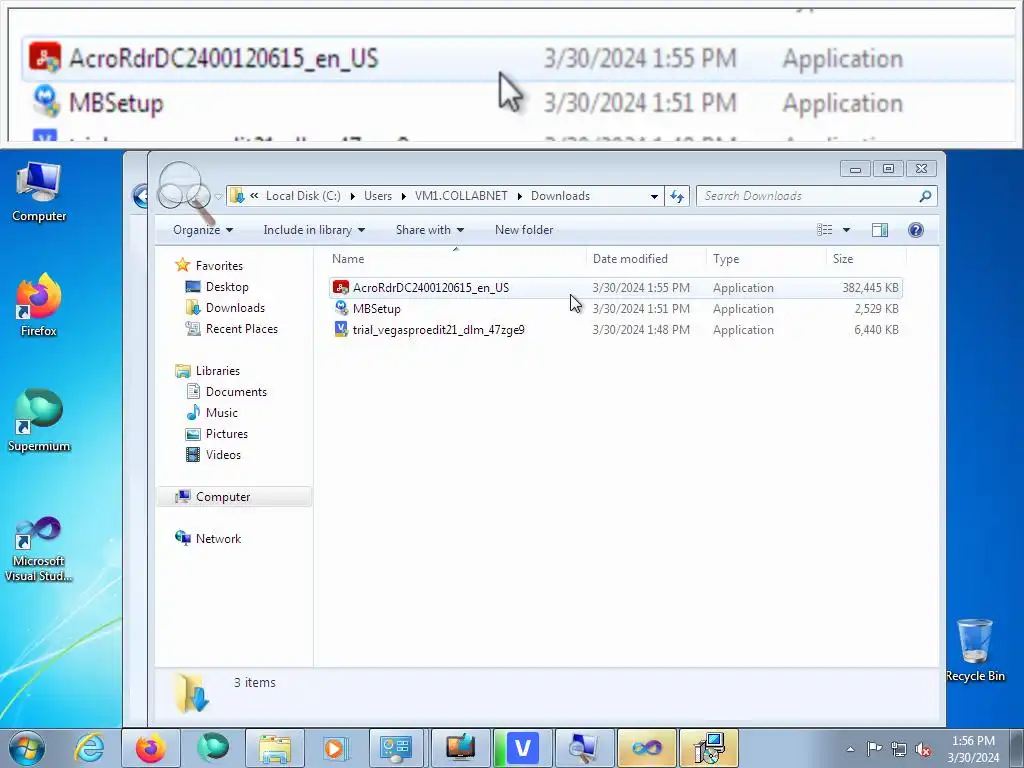This screenshot has width=1024, height=768.
Task: Click the New folder button
Action: point(524,230)
